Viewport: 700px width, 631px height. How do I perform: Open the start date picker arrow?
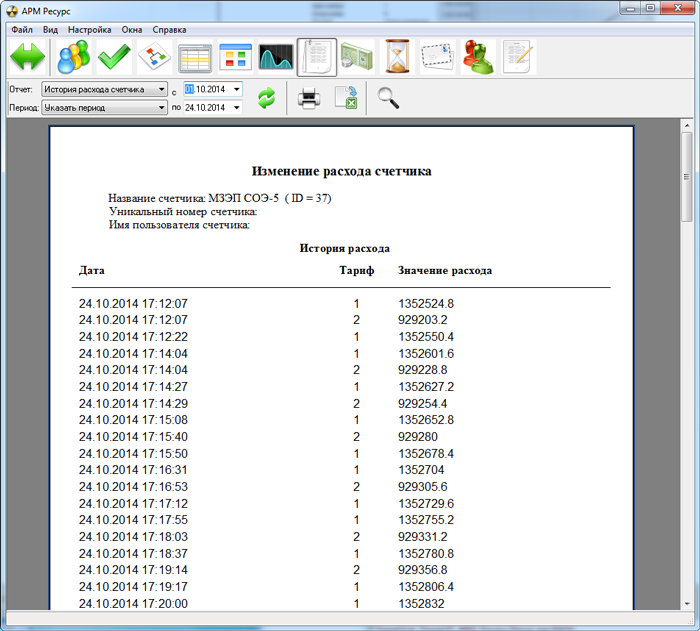pyautogui.click(x=237, y=89)
